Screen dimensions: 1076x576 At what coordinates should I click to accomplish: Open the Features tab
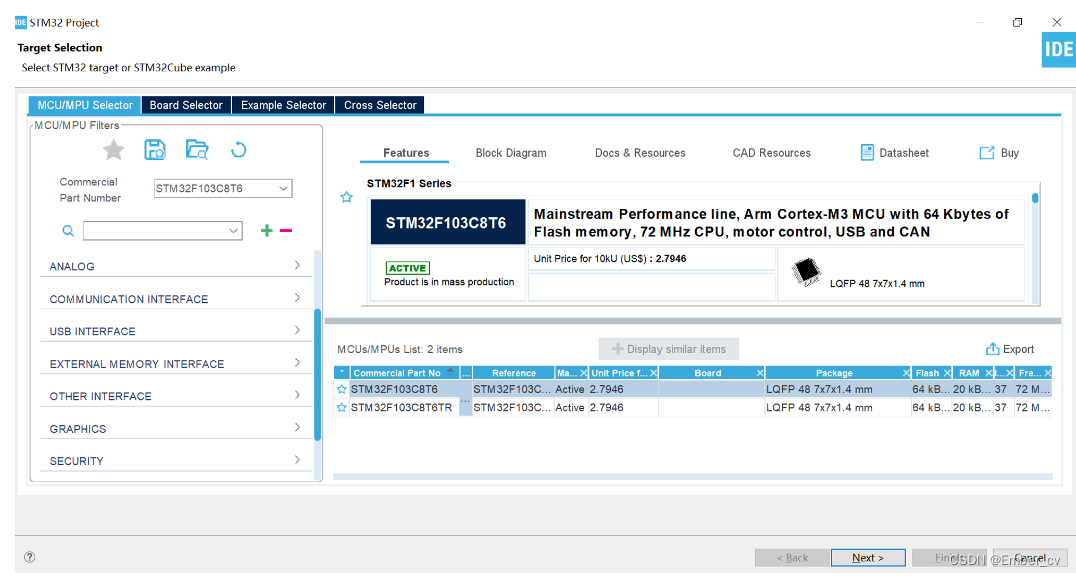tap(406, 152)
